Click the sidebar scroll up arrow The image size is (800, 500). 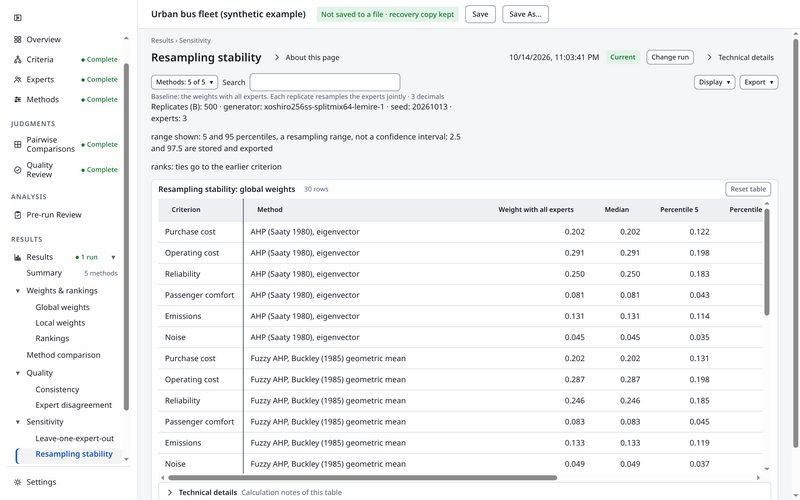tap(126, 39)
